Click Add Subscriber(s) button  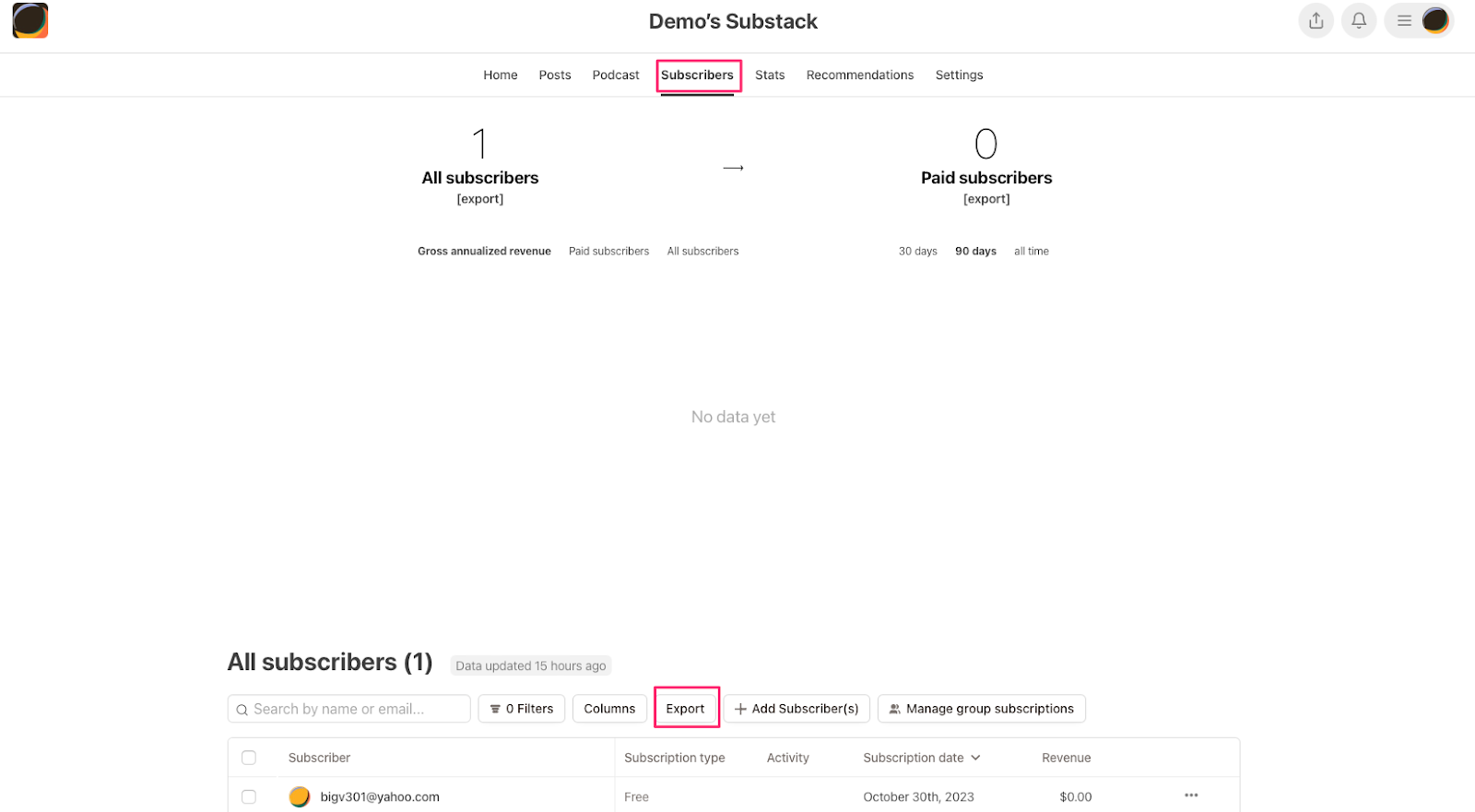[x=796, y=709]
